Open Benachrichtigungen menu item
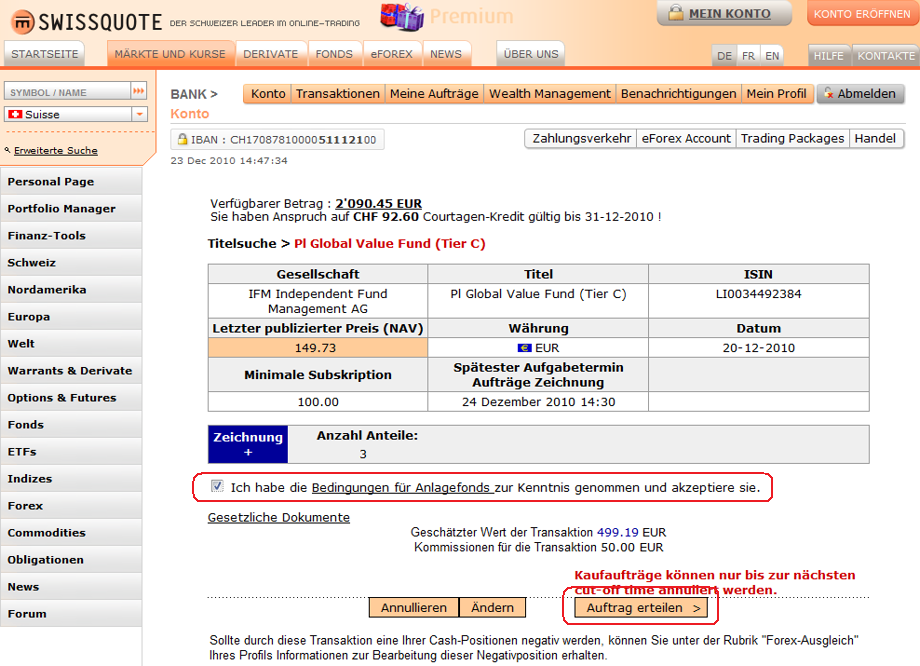 678,94
